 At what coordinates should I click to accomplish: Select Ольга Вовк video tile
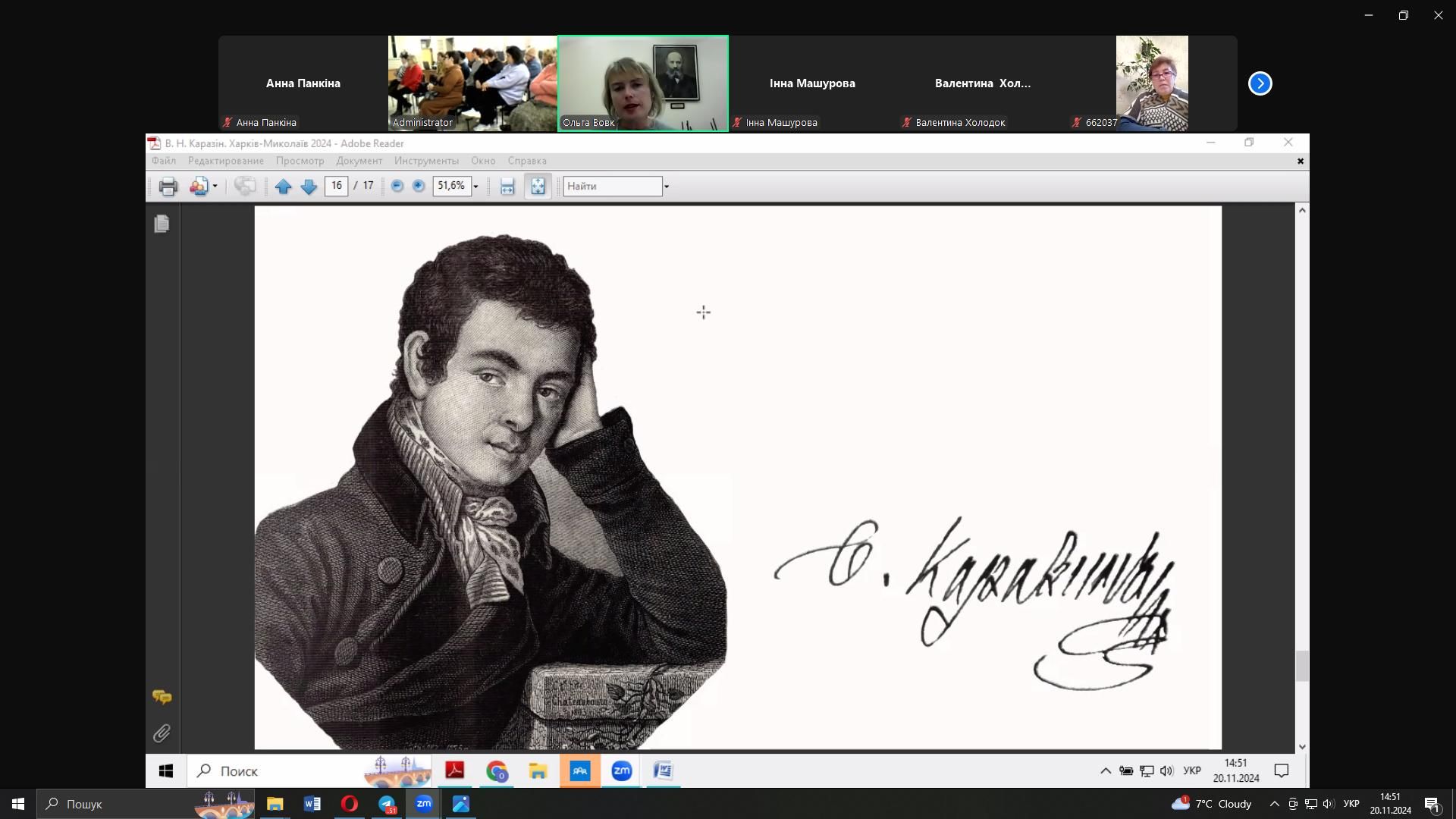643,83
